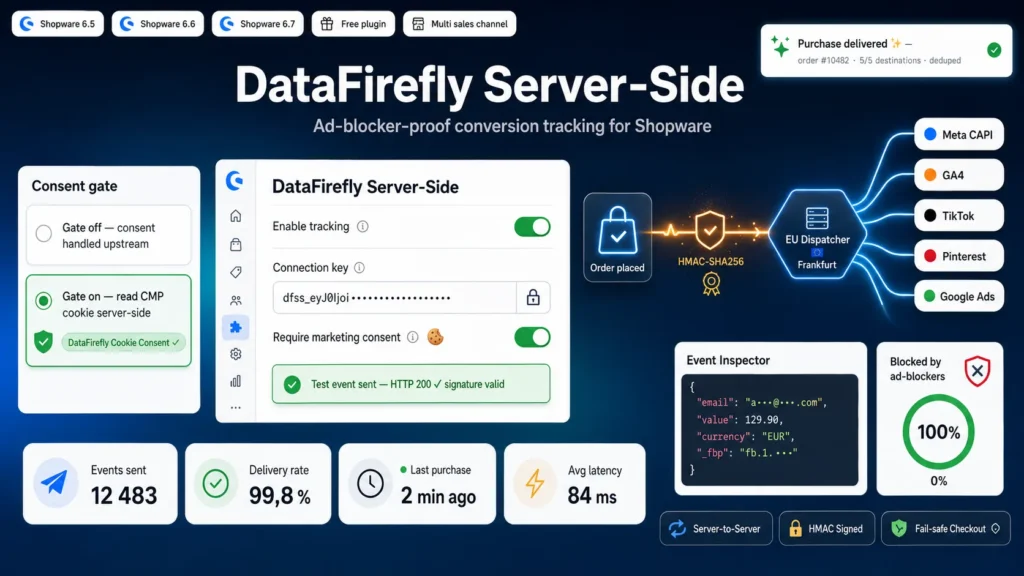1024x576 pixels.
Task: Select Gate on read CMP cookie radio
Action: click(x=44, y=300)
